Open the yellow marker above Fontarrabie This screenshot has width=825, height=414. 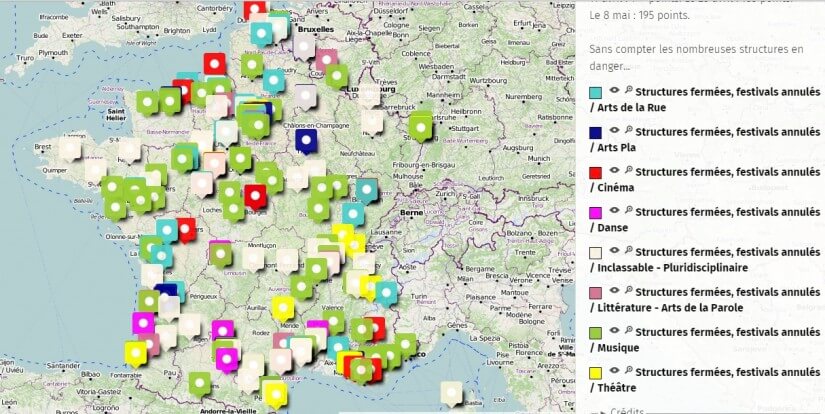(136, 354)
